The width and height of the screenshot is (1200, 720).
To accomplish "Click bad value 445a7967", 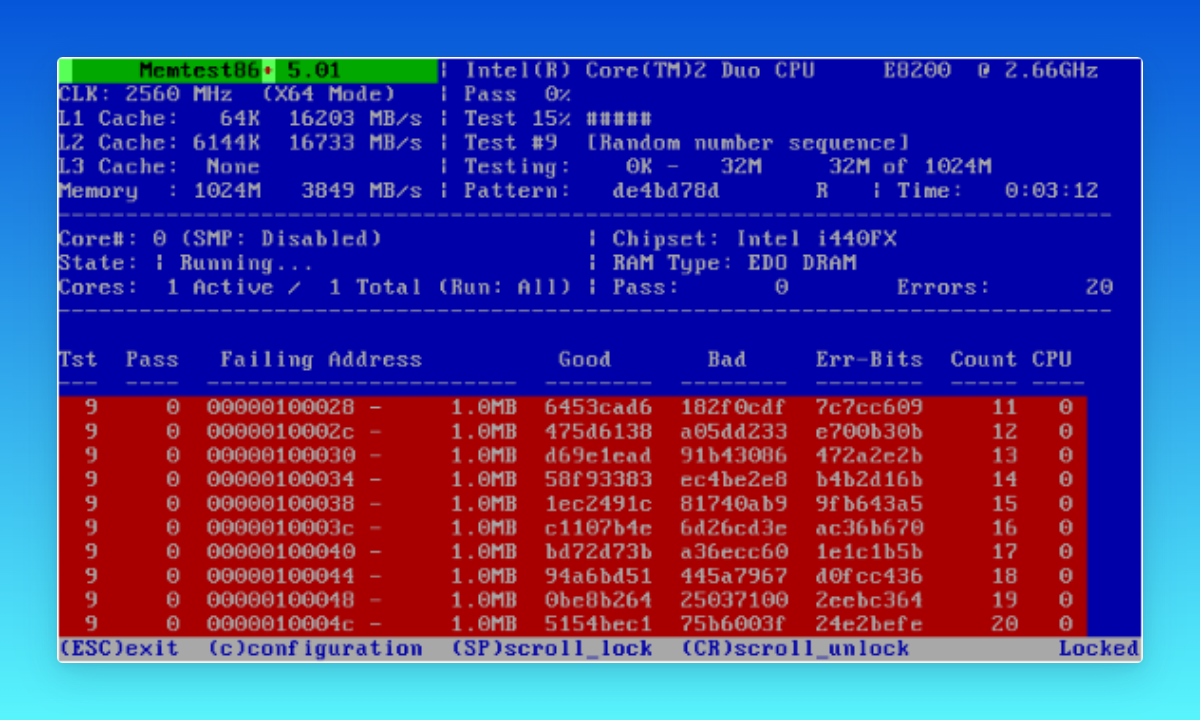I will (734, 575).
